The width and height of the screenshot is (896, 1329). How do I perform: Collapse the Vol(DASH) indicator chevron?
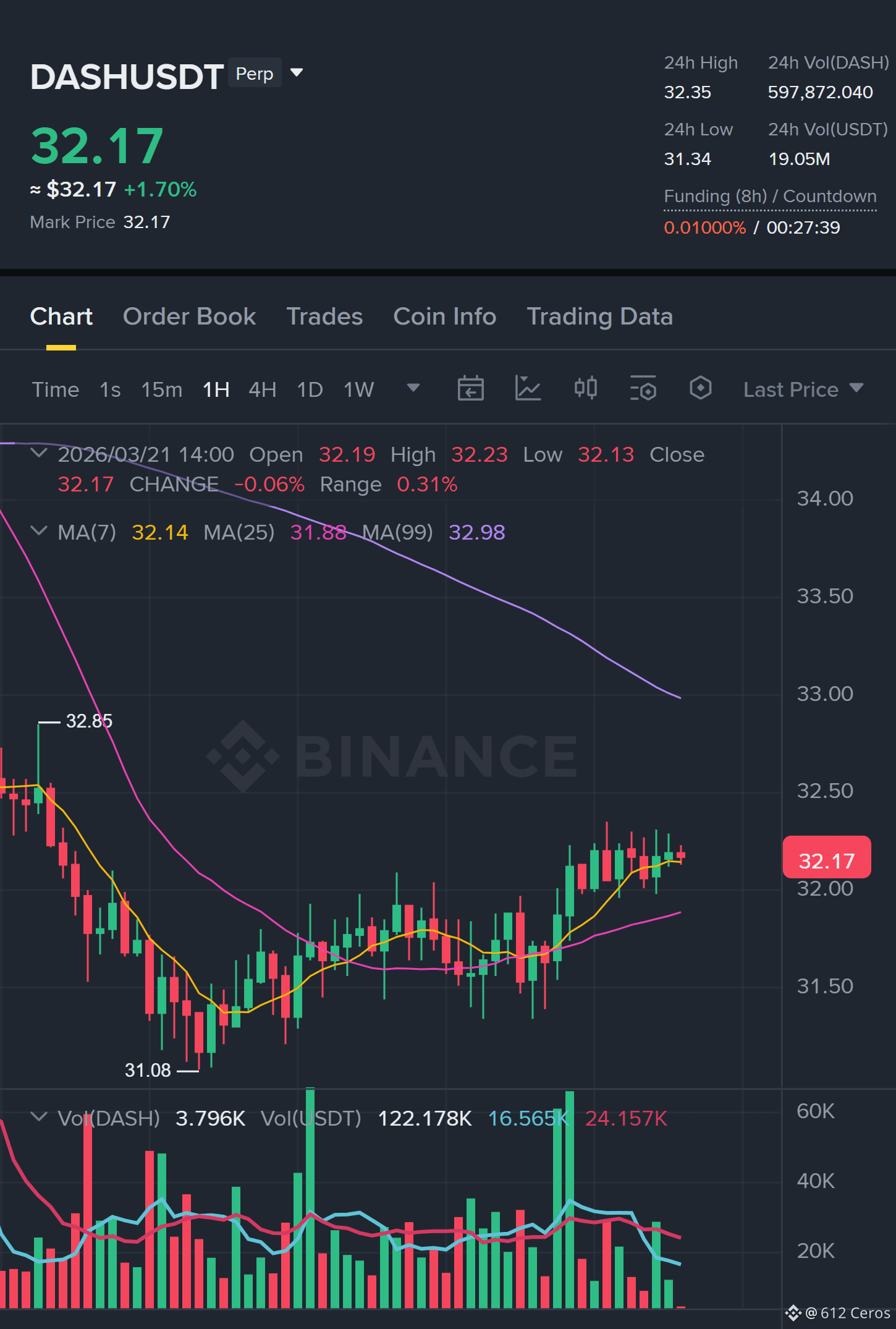(x=39, y=1118)
